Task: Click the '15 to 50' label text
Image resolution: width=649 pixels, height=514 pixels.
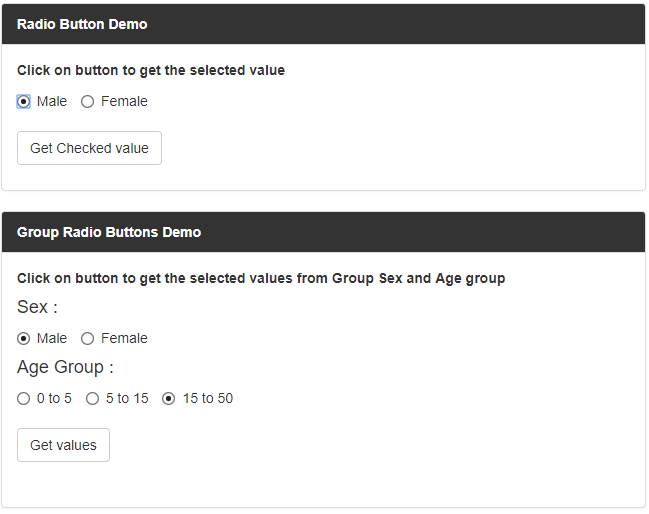Action: click(x=207, y=398)
